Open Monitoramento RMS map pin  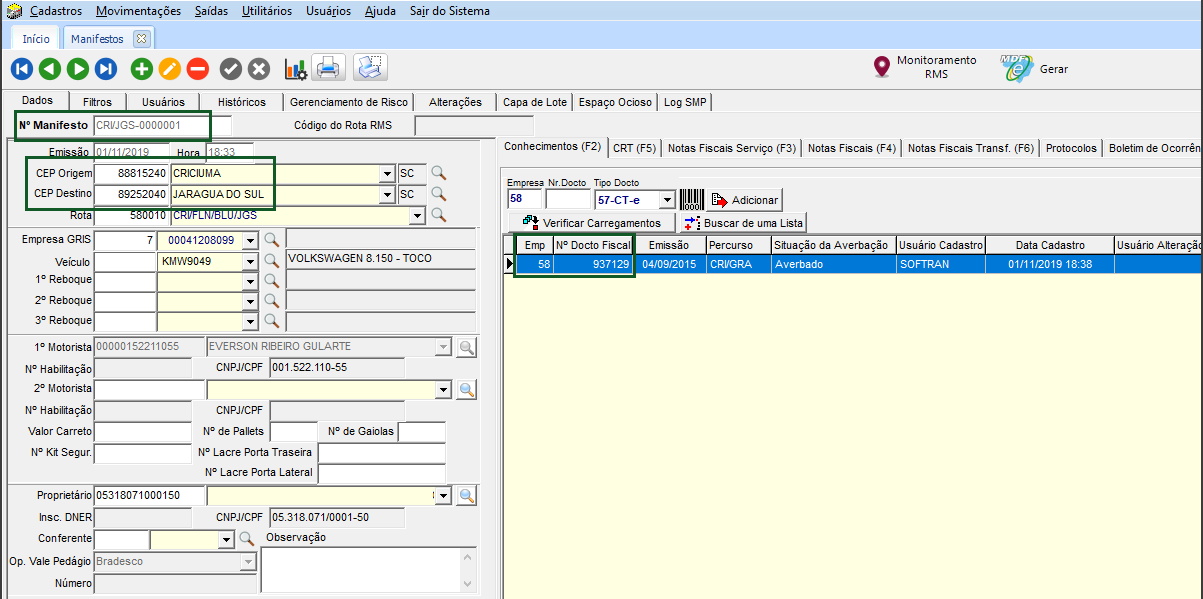(881, 67)
